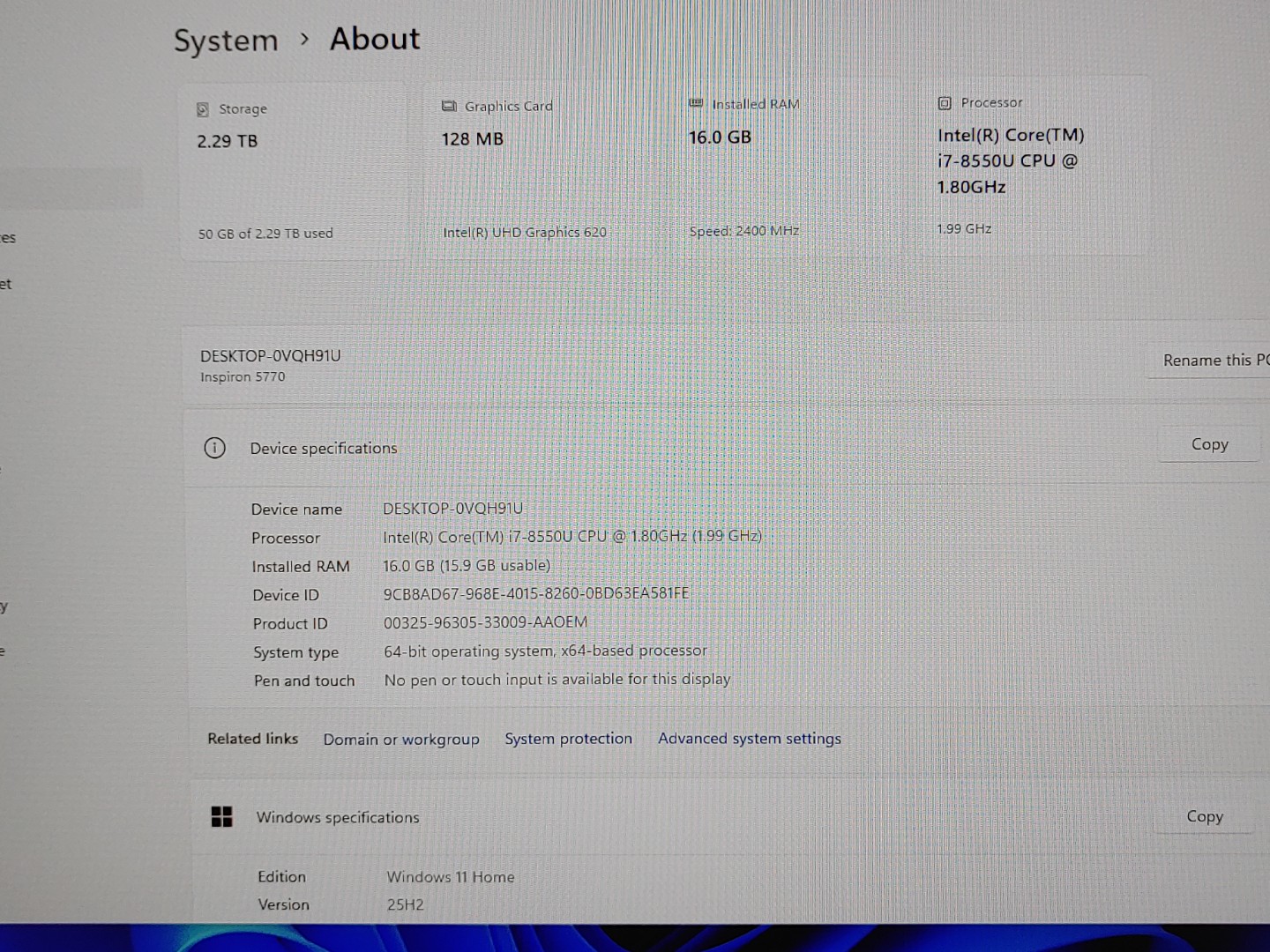The image size is (1270, 952).
Task: Open the System protection link
Action: 568,739
